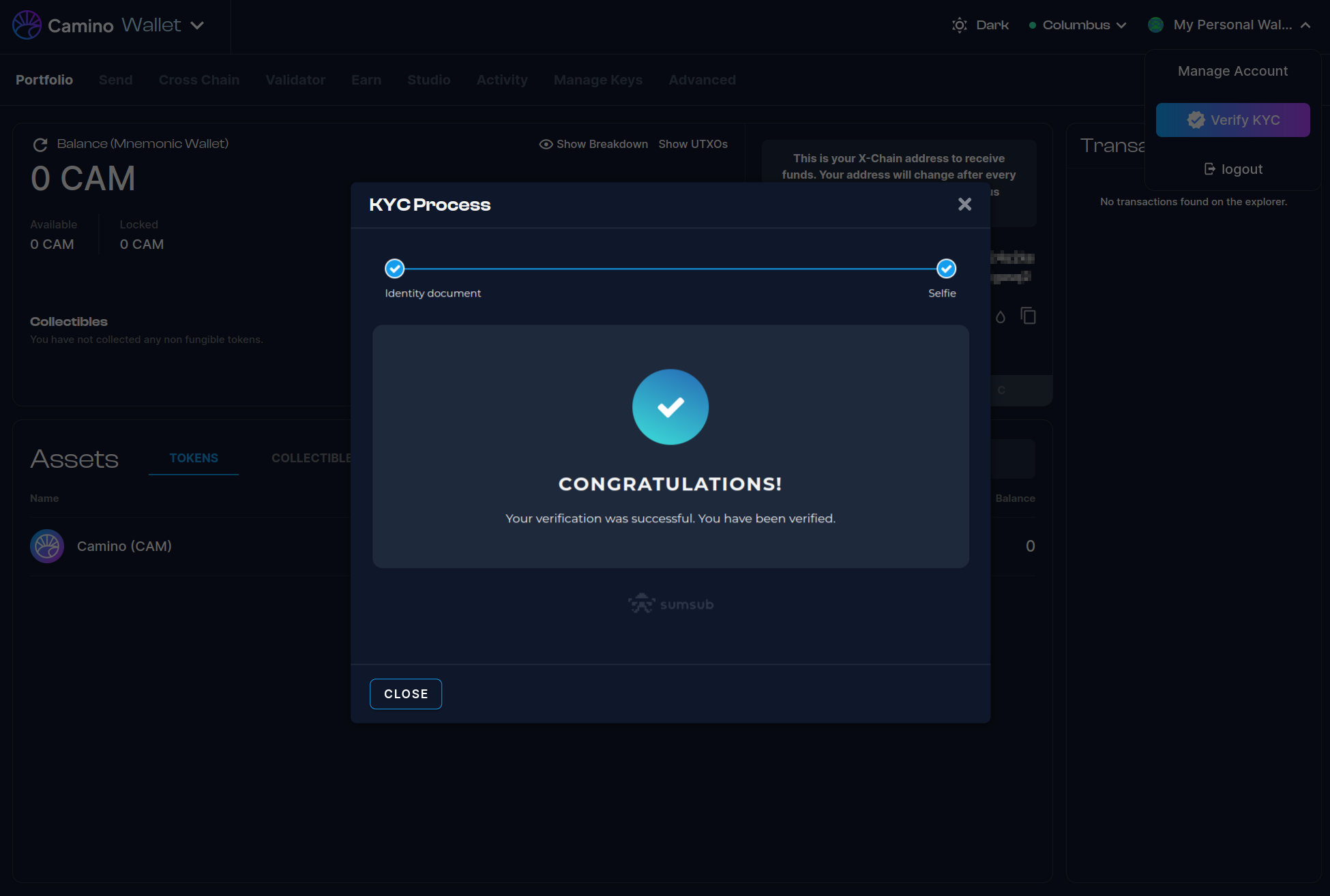Click the large success checkmark icon
The image size is (1330, 896).
(670, 407)
